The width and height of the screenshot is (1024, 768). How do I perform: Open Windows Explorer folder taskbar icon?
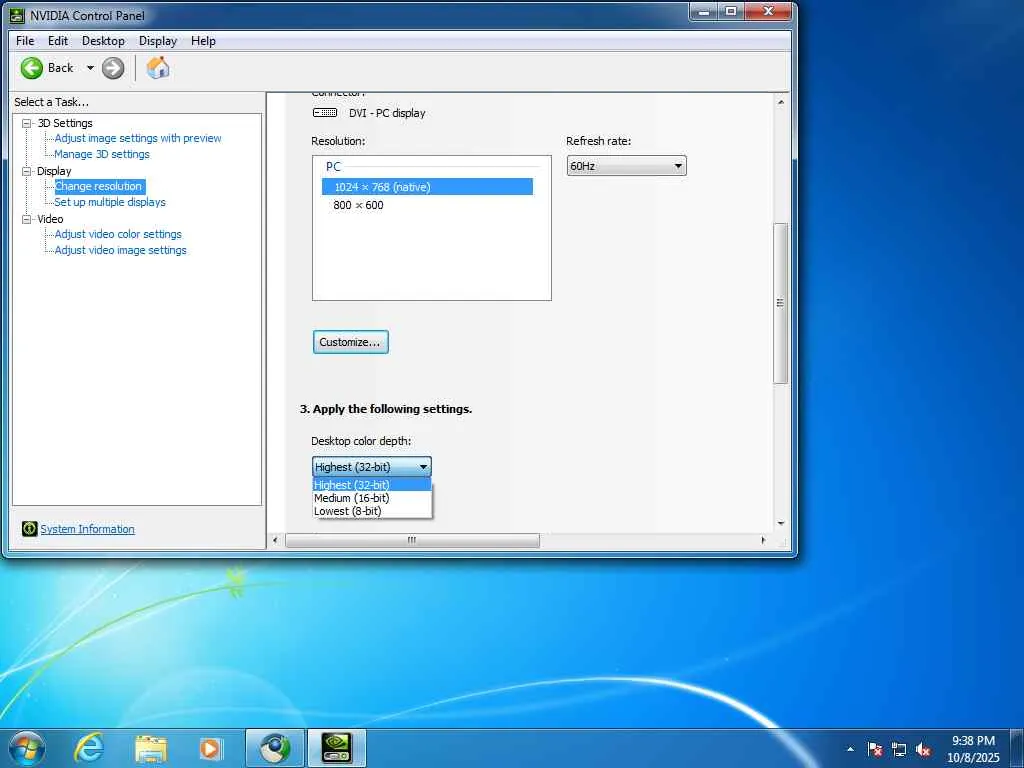pos(151,749)
